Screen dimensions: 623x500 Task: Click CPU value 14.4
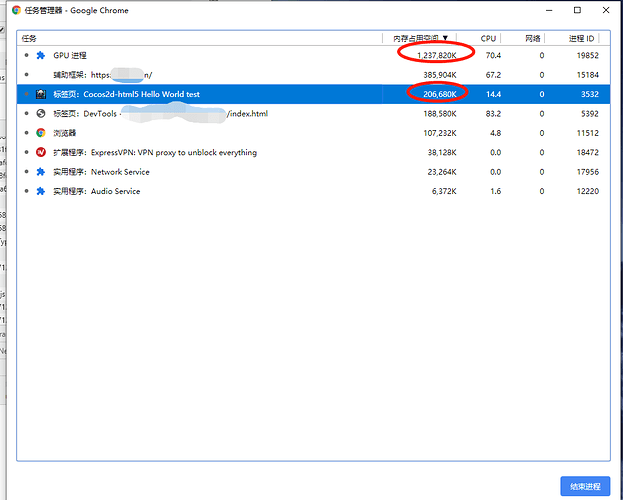(493, 94)
